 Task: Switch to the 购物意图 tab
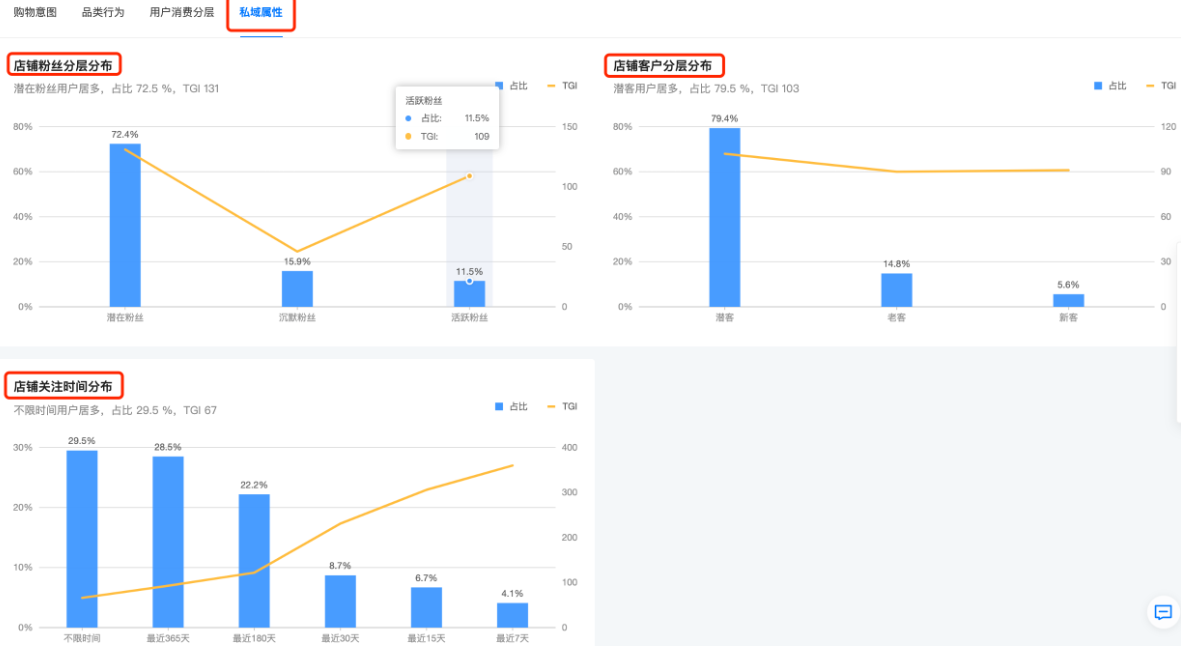pos(35,13)
